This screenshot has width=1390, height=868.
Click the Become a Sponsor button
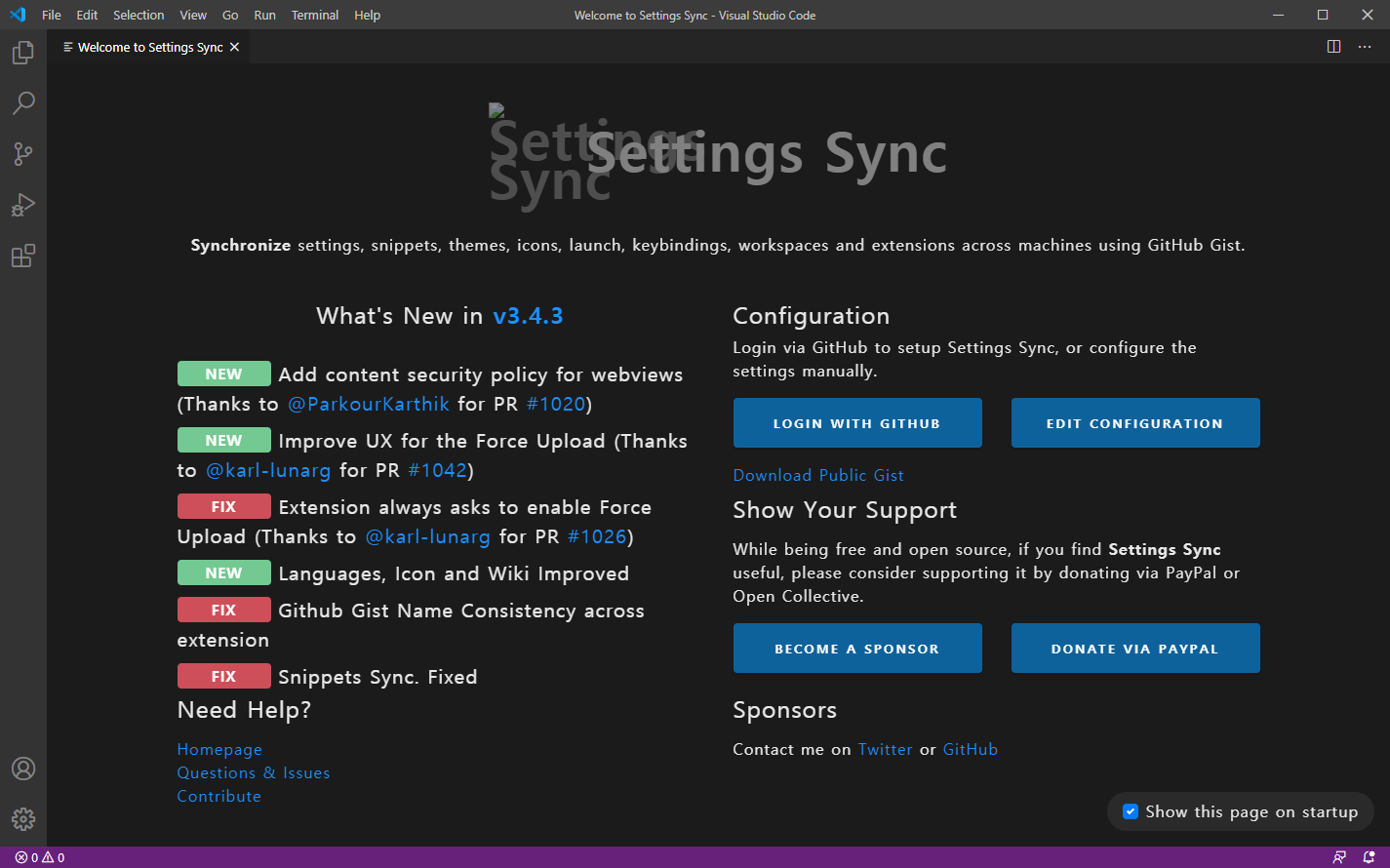coord(857,649)
